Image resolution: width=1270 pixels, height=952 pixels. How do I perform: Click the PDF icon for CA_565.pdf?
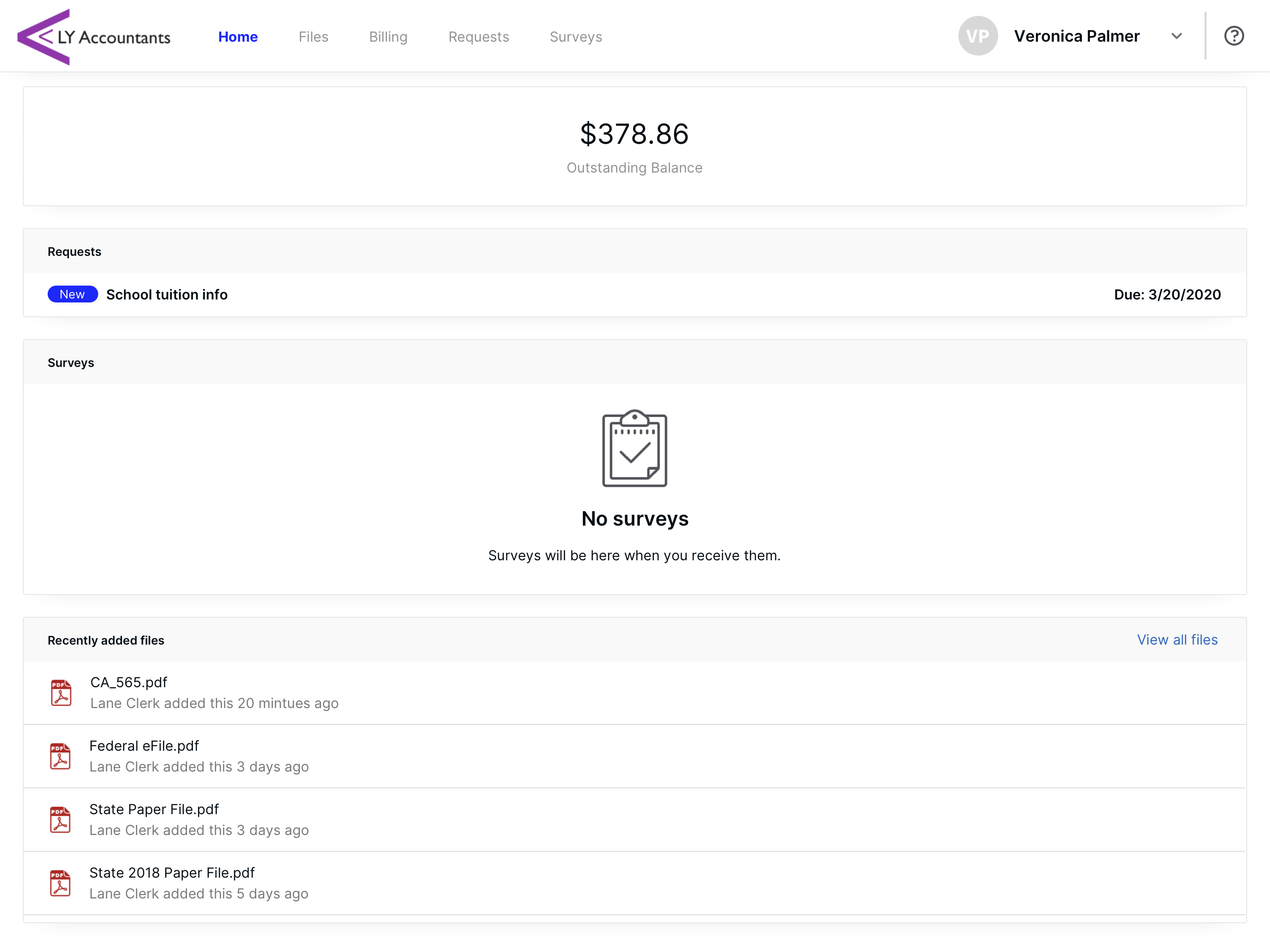point(61,693)
